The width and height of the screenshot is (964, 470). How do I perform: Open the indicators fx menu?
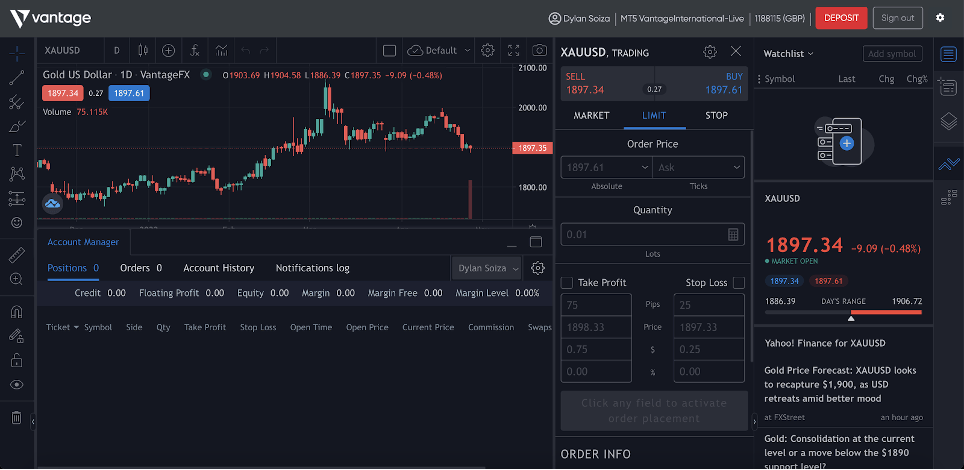[195, 50]
